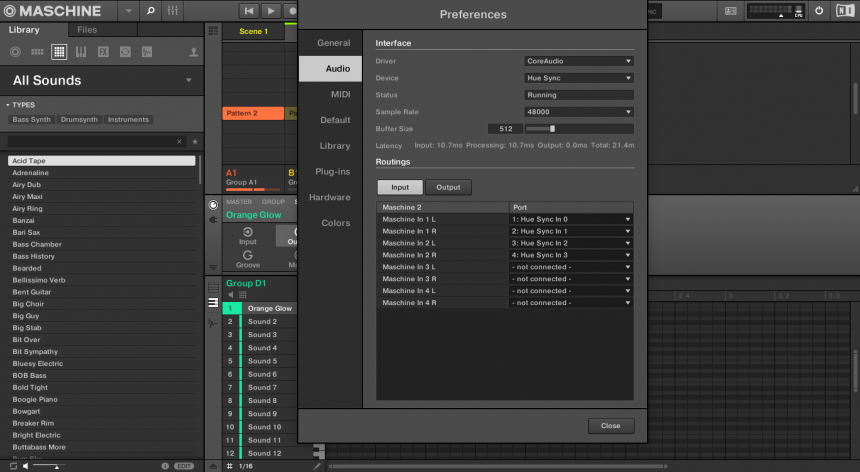Expand the All Sounds product dropdown

point(189,81)
